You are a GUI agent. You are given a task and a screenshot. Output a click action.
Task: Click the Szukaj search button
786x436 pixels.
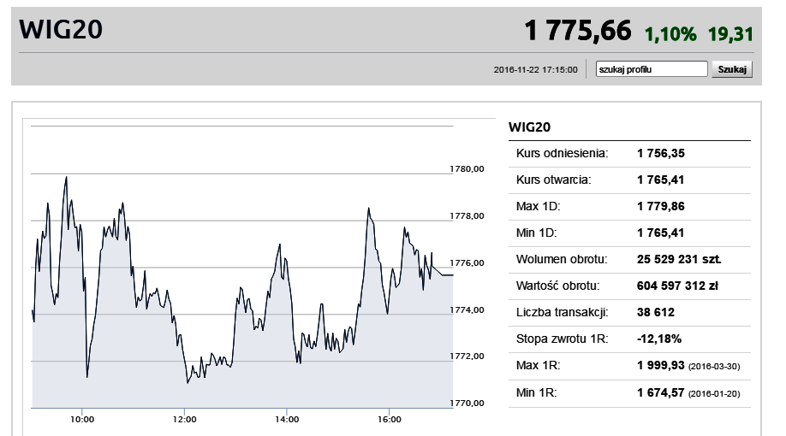pos(732,69)
